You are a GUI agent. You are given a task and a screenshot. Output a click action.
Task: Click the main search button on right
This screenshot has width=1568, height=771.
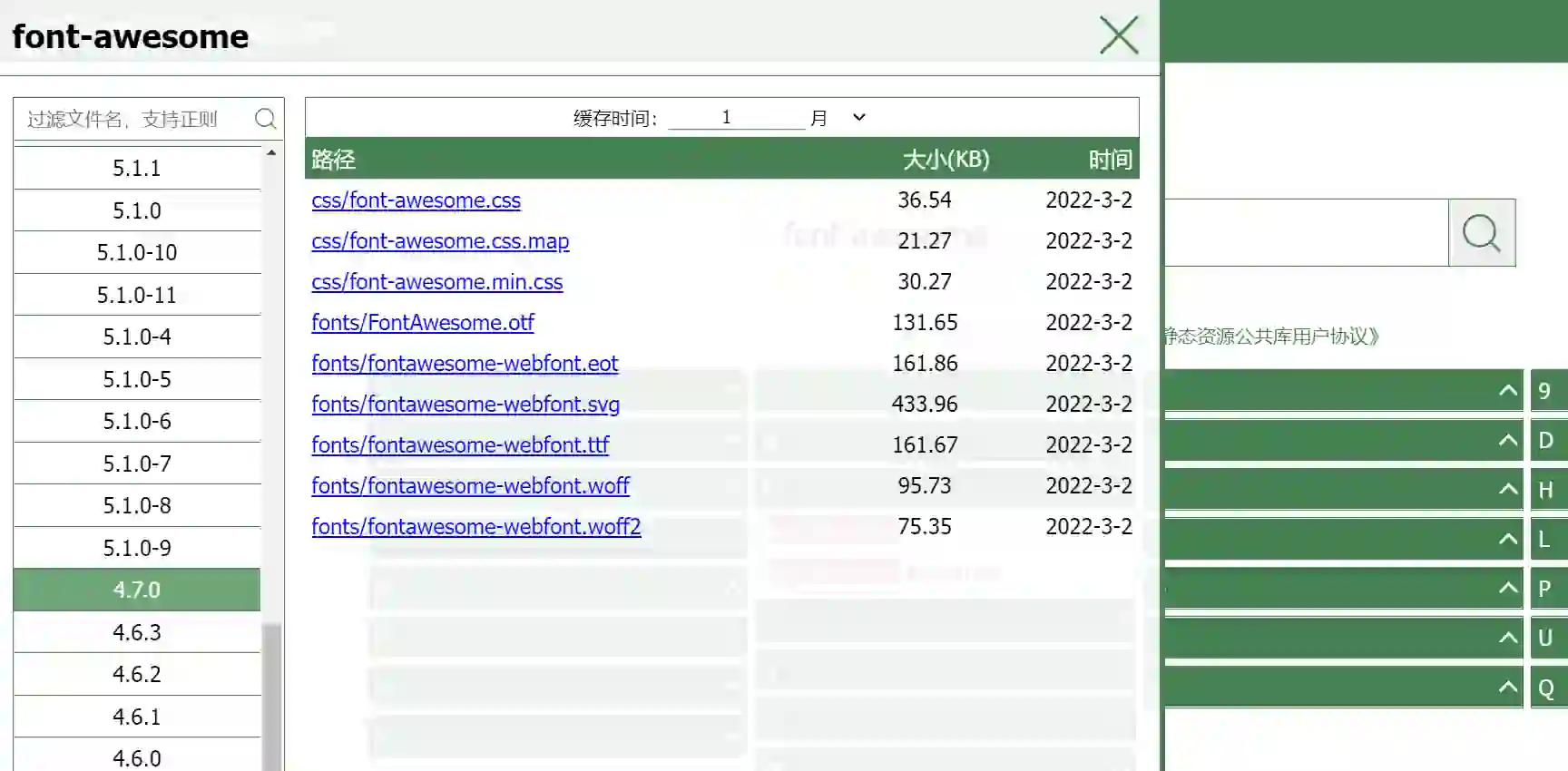1481,233
